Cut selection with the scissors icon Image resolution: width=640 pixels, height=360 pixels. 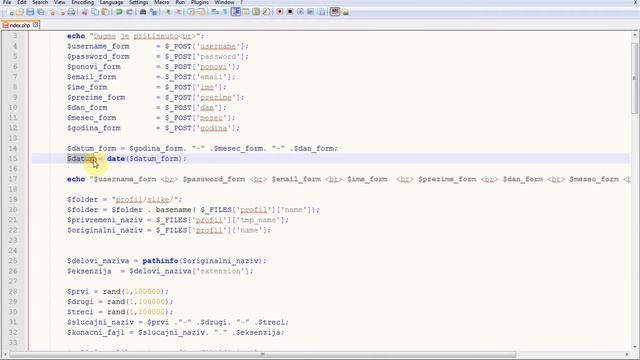84,12
